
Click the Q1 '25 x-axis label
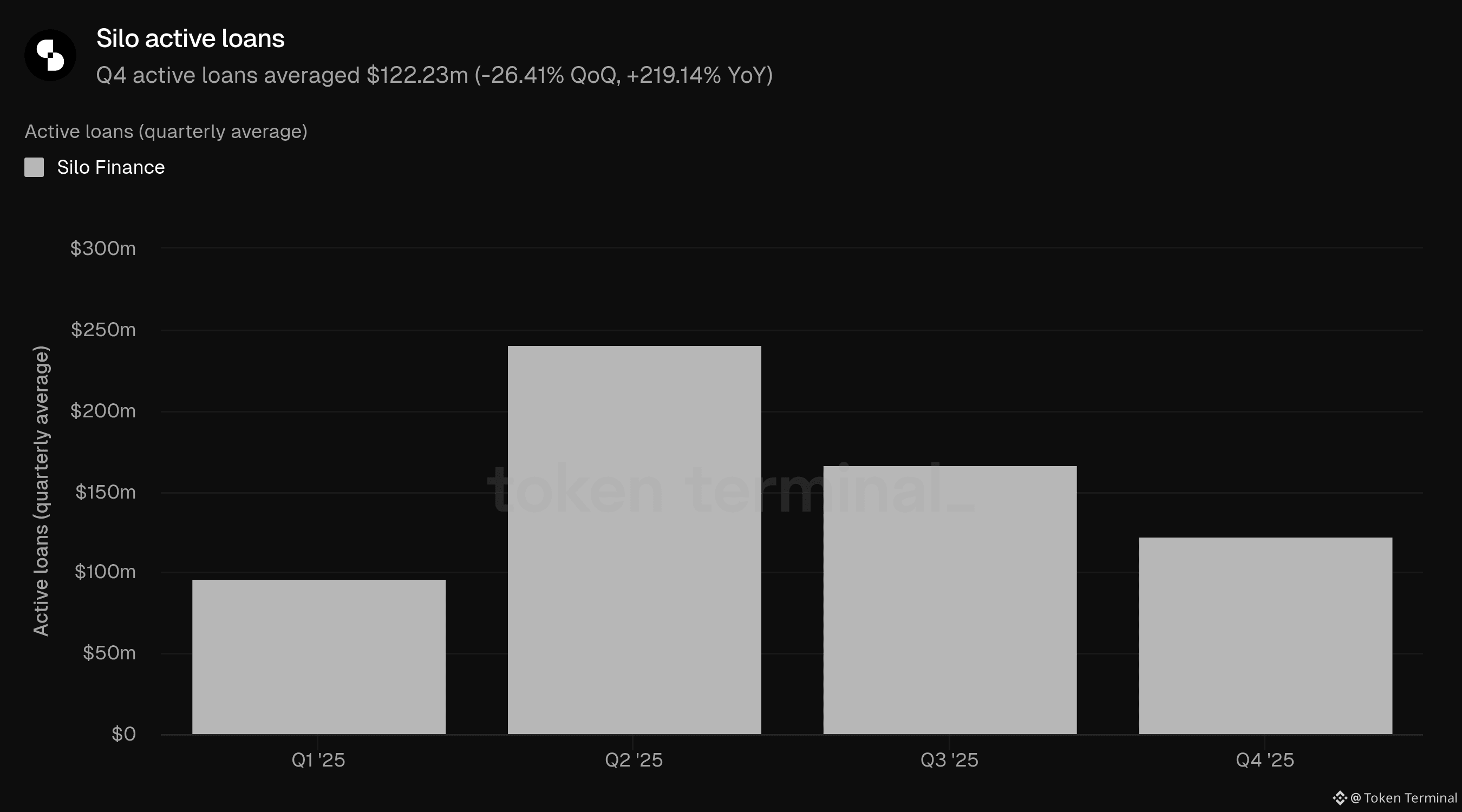coord(318,760)
